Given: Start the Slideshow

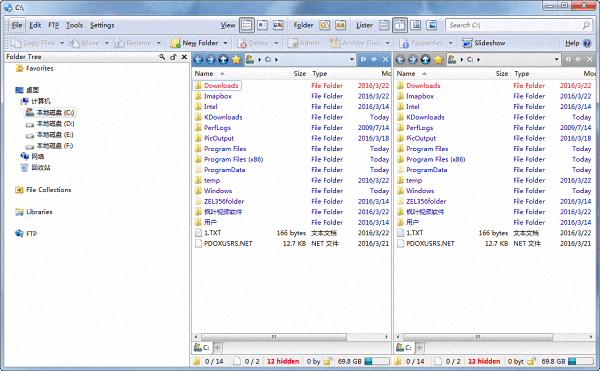Looking at the screenshot, I should pyautogui.click(x=484, y=43).
